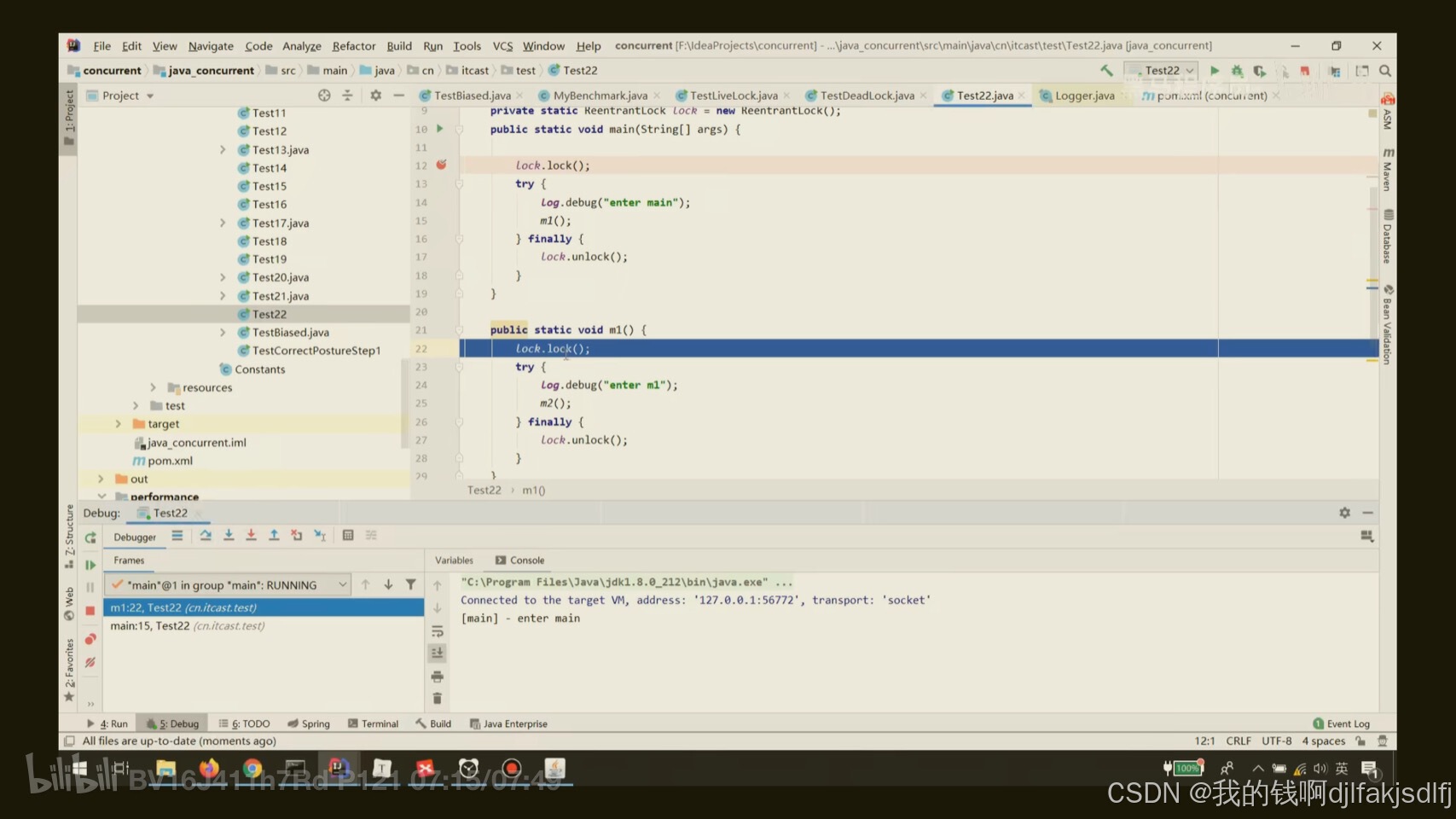Open Project panel settings gear
The image size is (1456, 819).
tap(375, 96)
